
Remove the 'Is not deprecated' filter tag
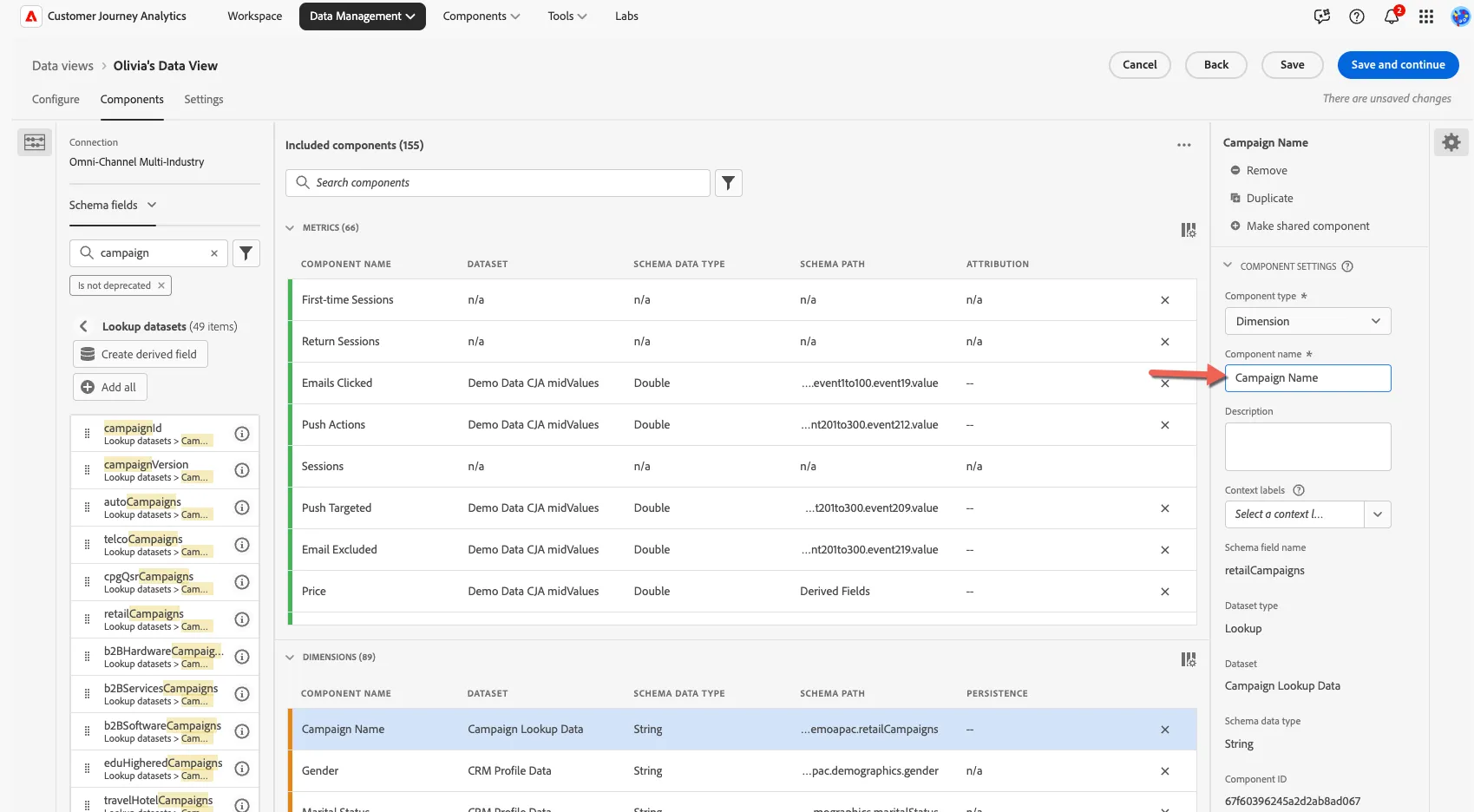(161, 285)
